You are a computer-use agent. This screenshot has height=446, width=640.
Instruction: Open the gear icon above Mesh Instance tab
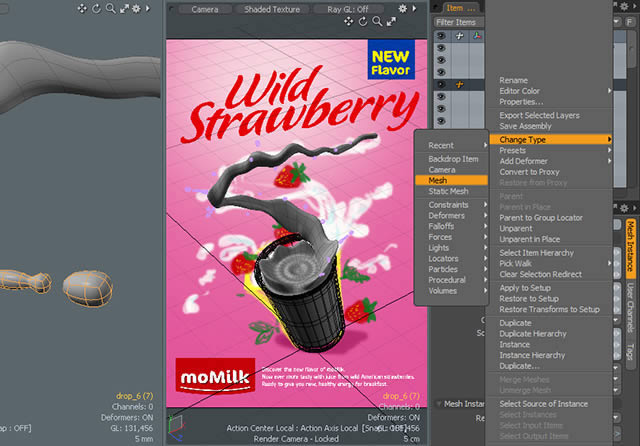tap(624, 209)
